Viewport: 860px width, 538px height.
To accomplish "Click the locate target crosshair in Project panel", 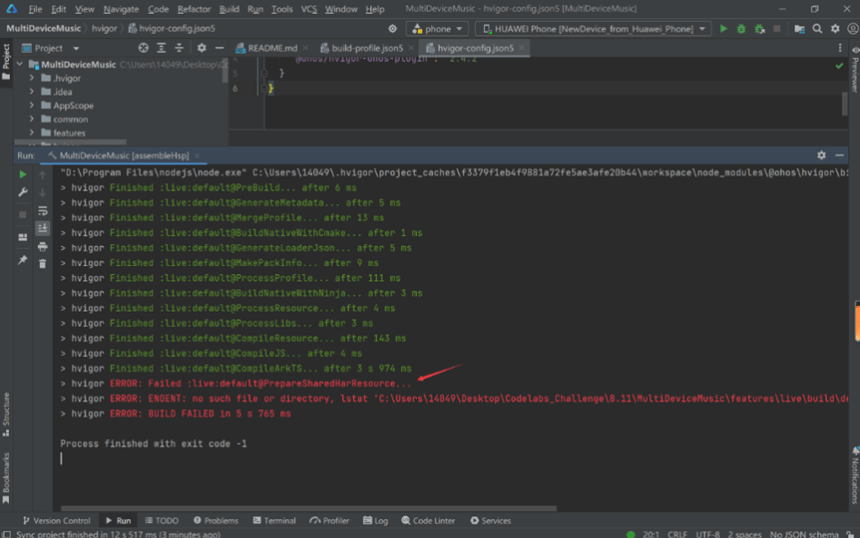I will pyautogui.click(x=143, y=48).
